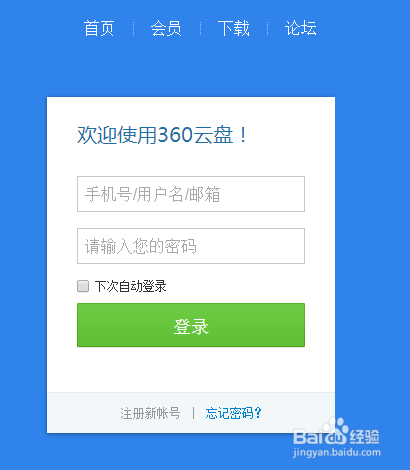Click the separator between 下载 and 论坛
This screenshot has height=470, width=410.
coord(267,28)
